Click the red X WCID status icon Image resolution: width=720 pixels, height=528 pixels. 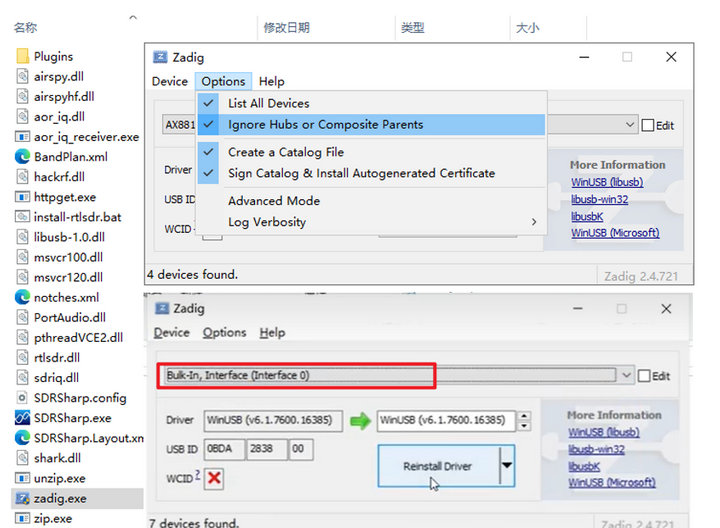[x=214, y=478]
